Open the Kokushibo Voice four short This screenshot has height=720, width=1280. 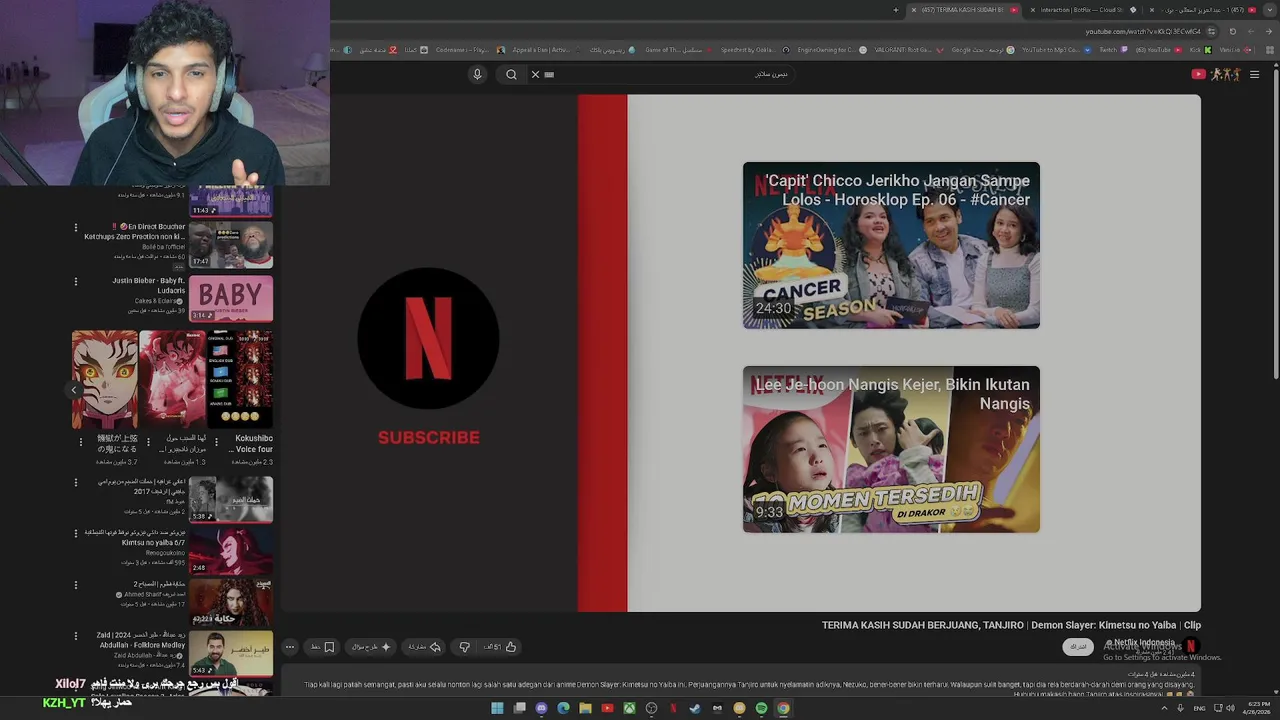coord(240,380)
